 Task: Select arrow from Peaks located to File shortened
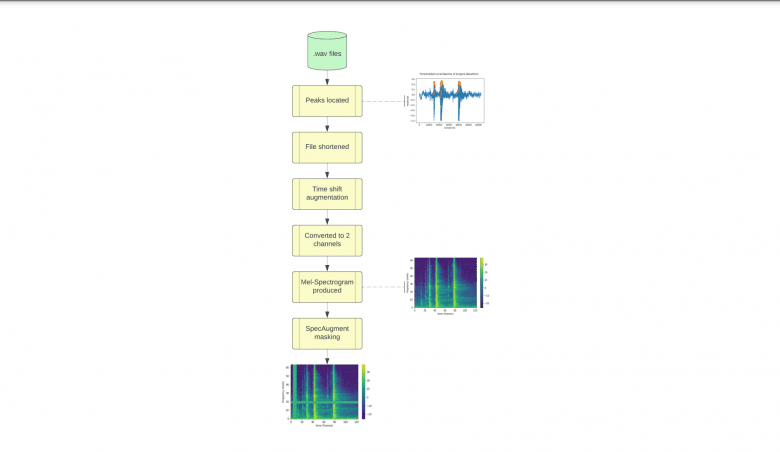click(x=327, y=124)
